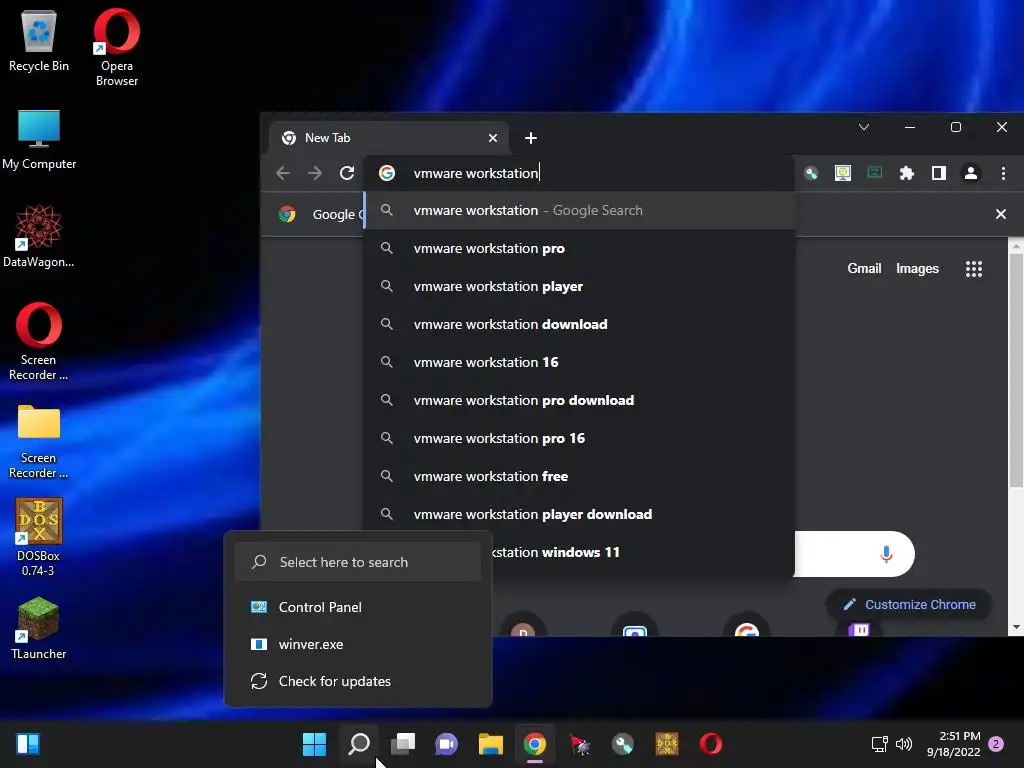
Task: Launch TLauncher from the desktop
Action: click(x=39, y=628)
